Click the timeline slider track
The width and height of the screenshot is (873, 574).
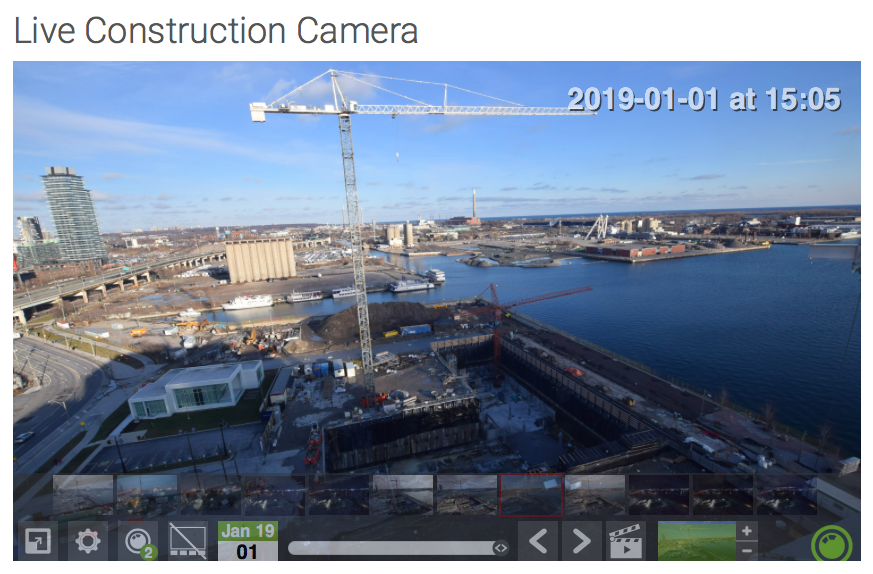click(x=398, y=548)
